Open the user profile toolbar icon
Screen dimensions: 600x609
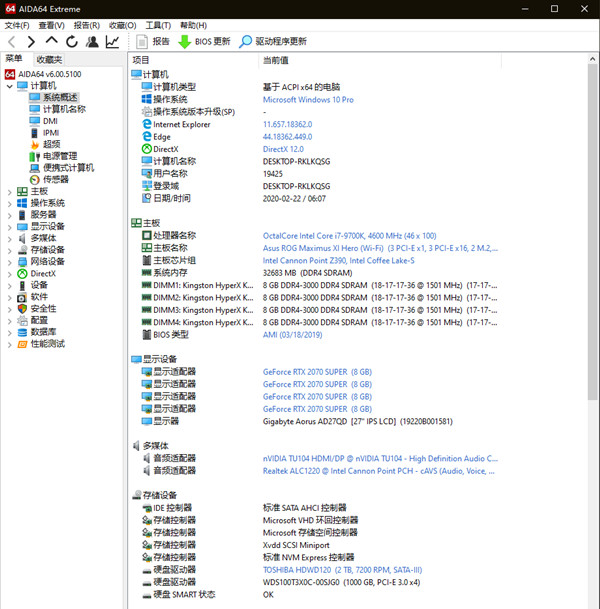click(92, 42)
